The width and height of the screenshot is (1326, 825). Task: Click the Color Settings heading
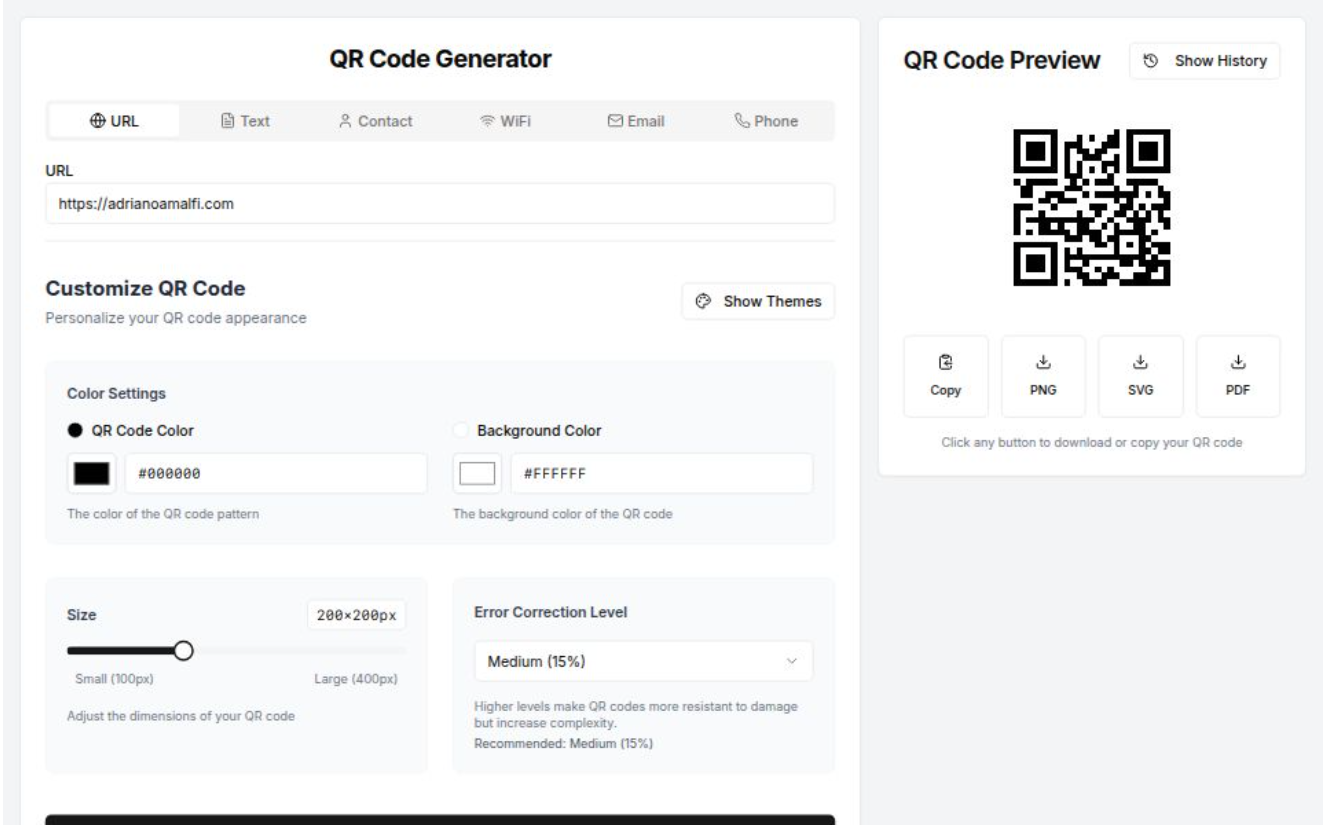116,392
